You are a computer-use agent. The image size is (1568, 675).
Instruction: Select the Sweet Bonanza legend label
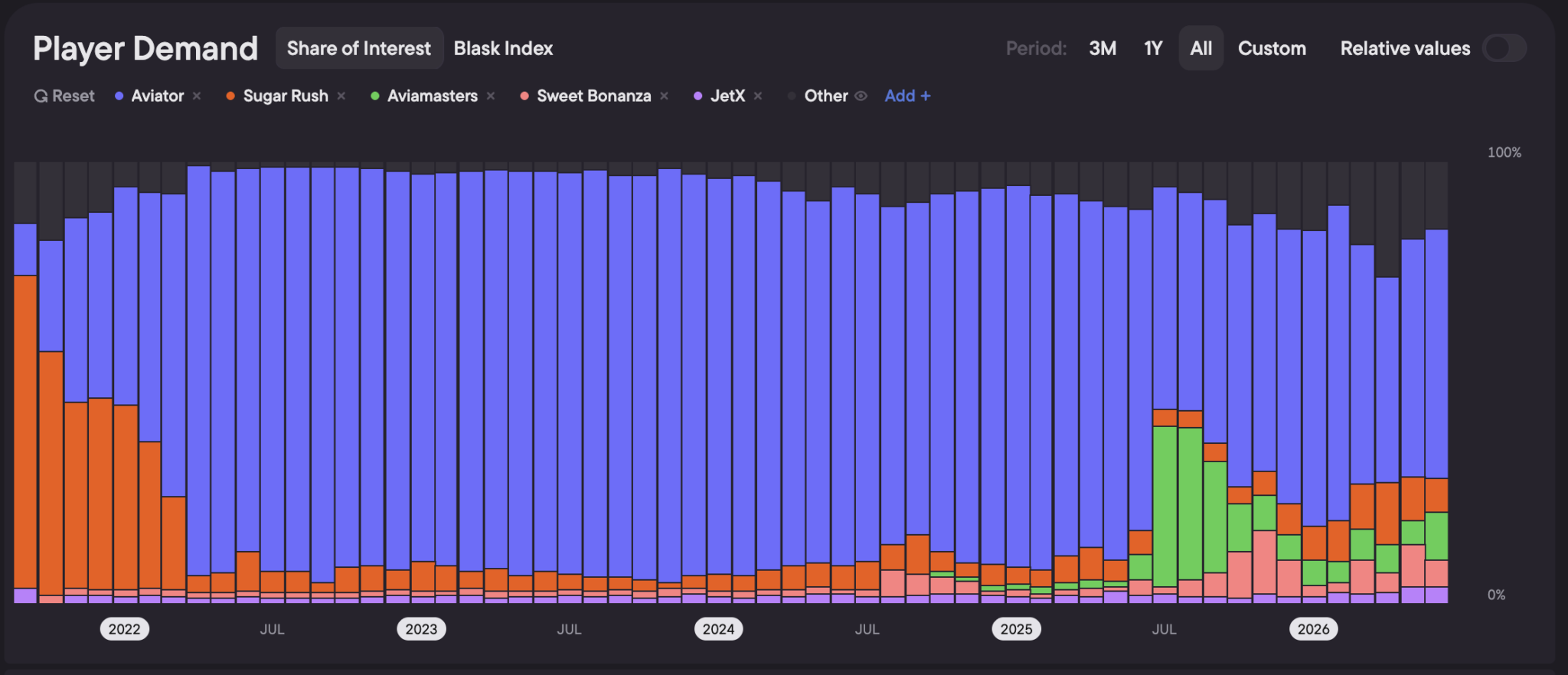pyautogui.click(x=594, y=96)
